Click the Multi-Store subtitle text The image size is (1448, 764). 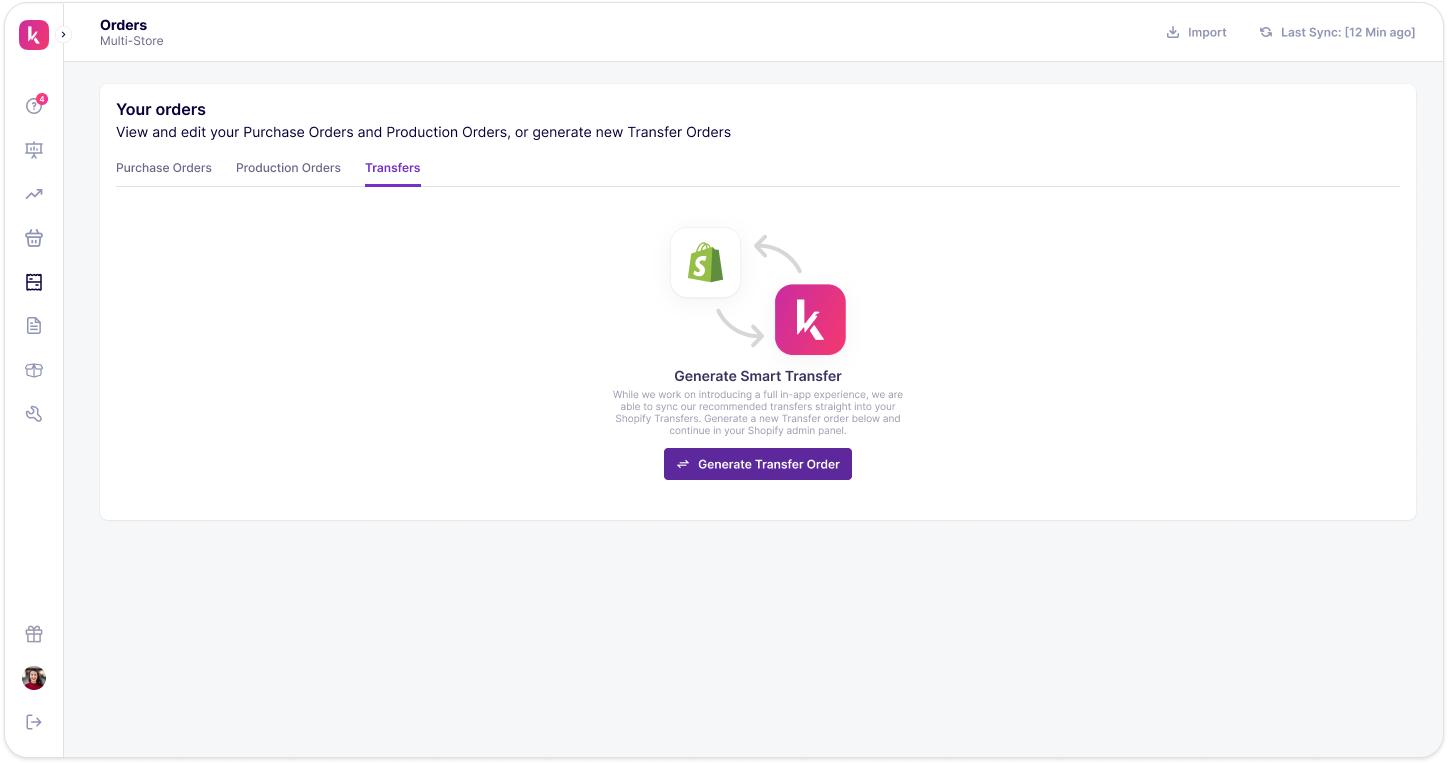[x=132, y=41]
